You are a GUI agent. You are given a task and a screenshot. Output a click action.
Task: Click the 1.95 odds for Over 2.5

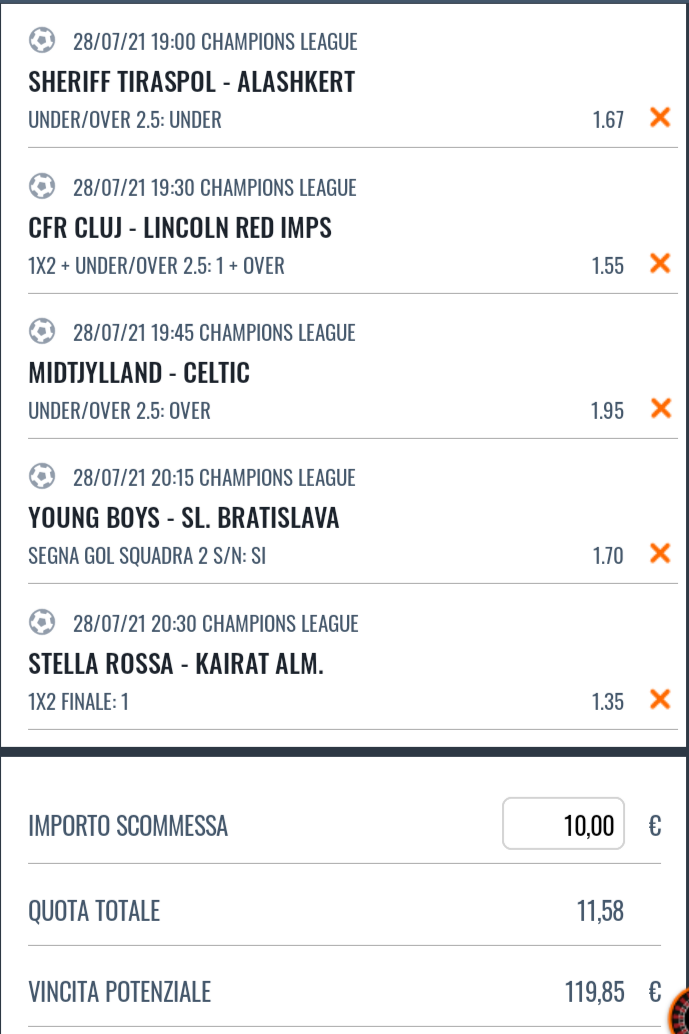tap(608, 411)
